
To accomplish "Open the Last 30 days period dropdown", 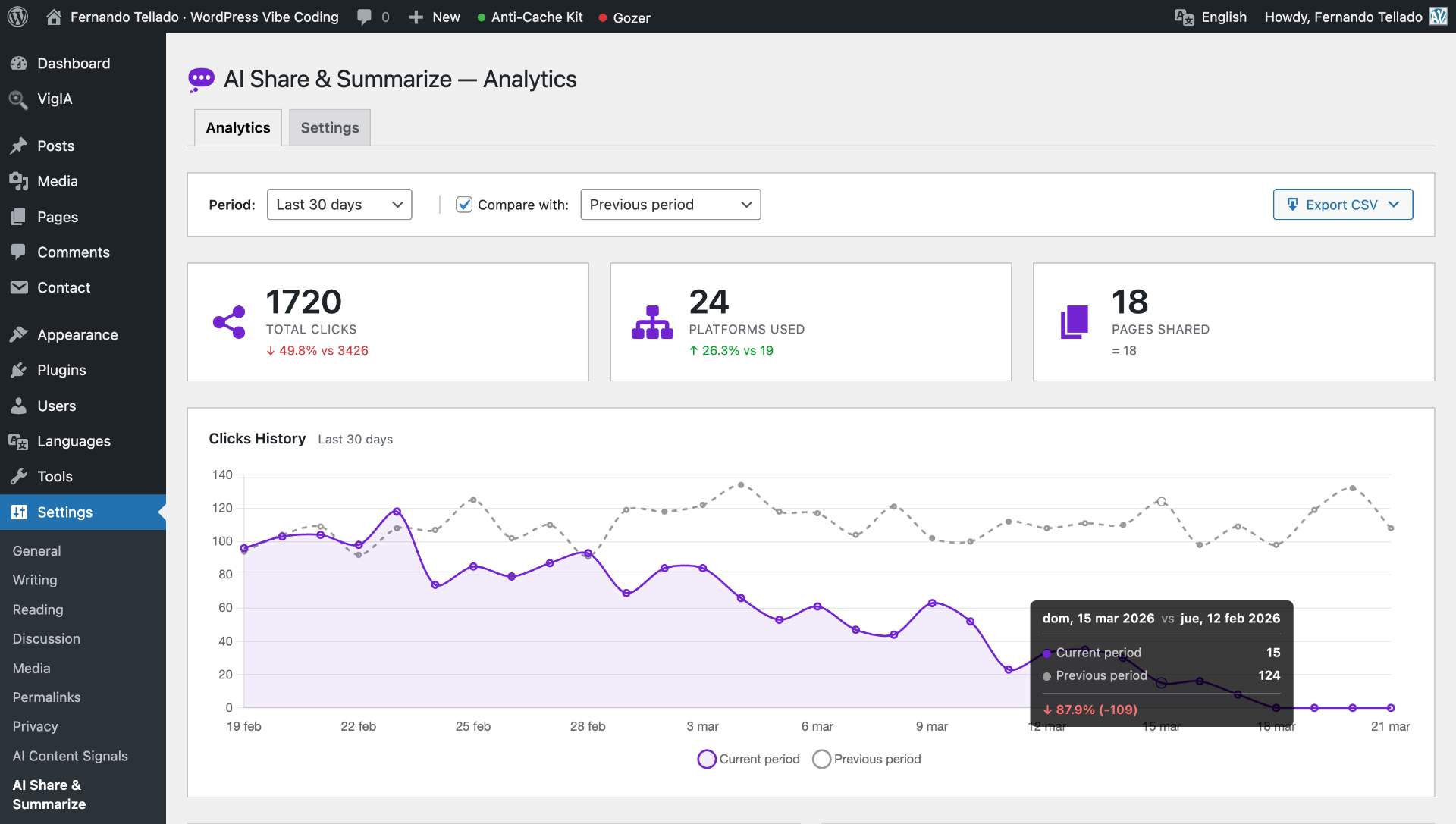I will (x=339, y=205).
